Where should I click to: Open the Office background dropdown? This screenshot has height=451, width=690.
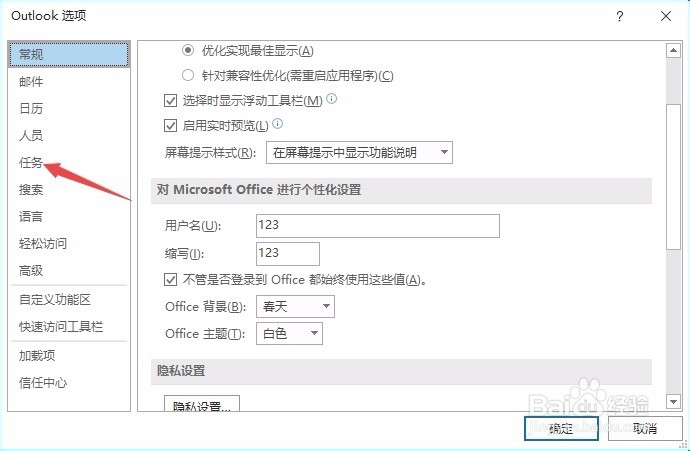click(294, 307)
